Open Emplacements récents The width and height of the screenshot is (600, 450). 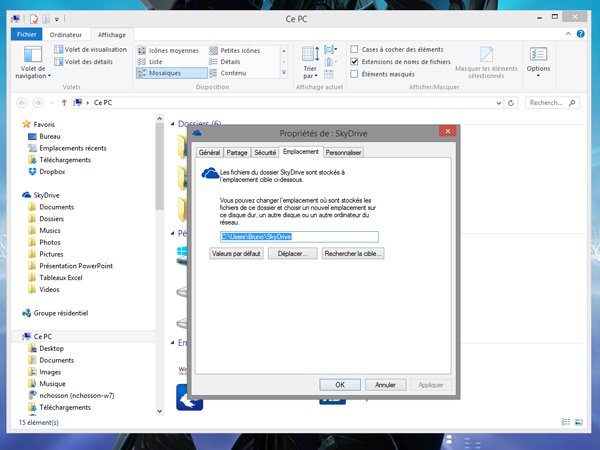(67, 148)
